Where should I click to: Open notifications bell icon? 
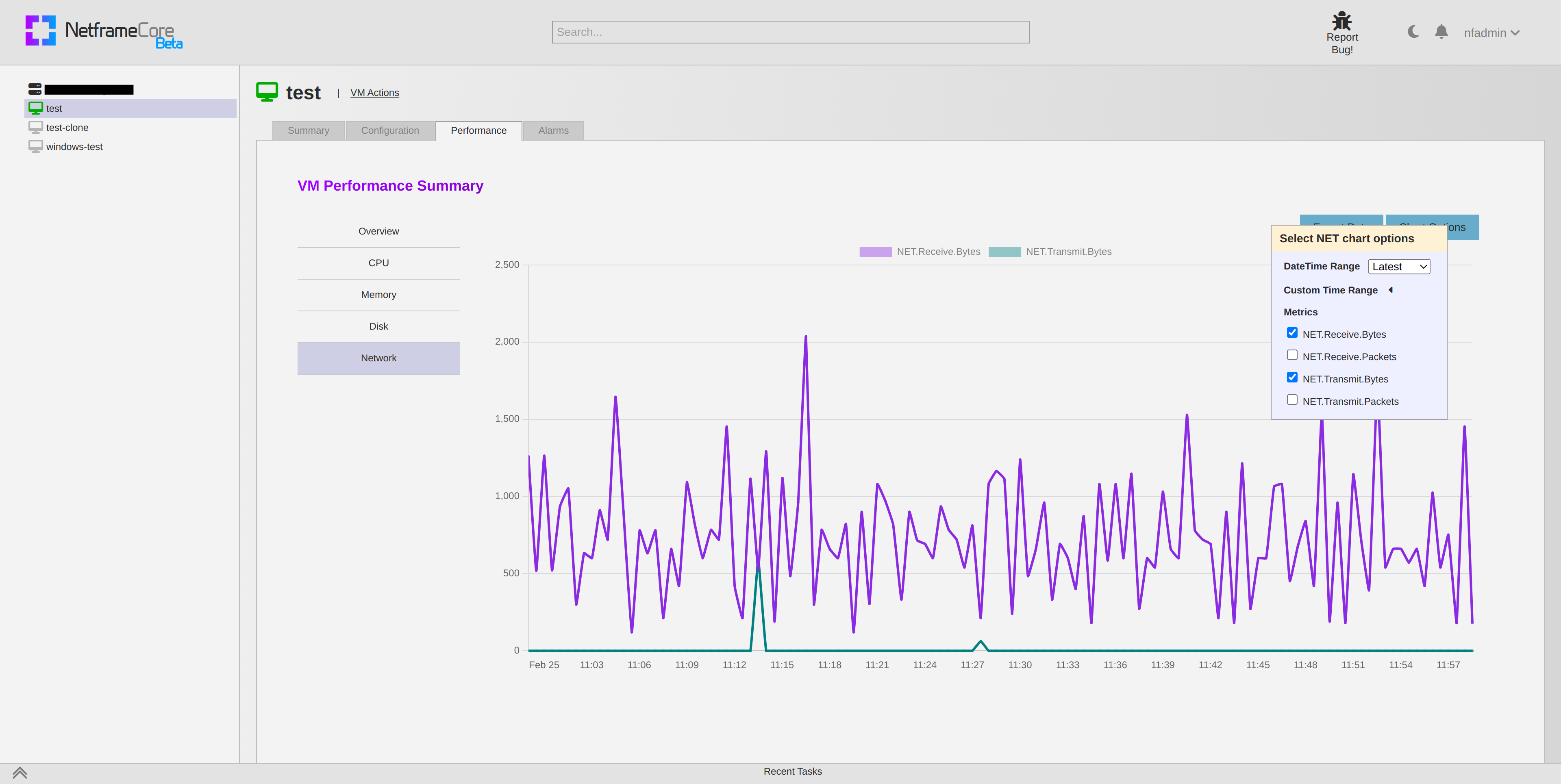[1441, 32]
